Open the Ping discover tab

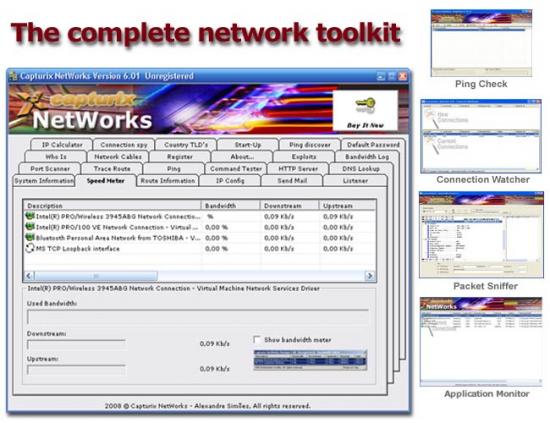310,145
